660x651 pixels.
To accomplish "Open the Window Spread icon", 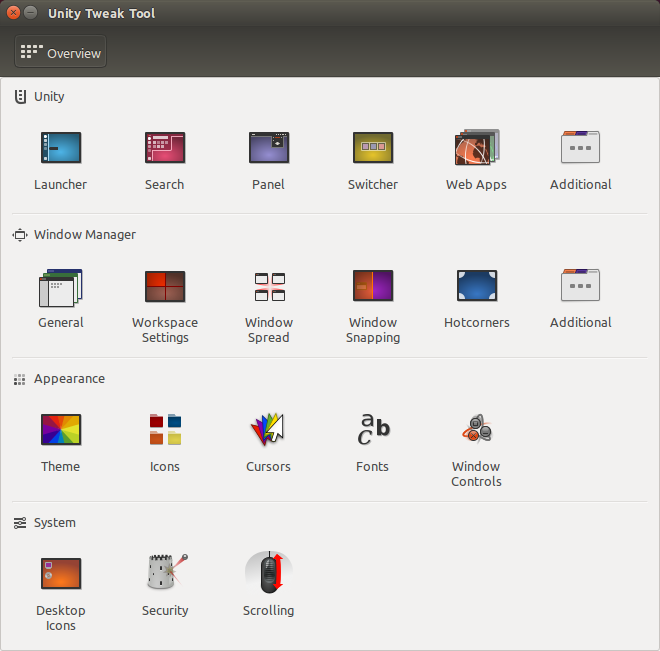I will (269, 287).
